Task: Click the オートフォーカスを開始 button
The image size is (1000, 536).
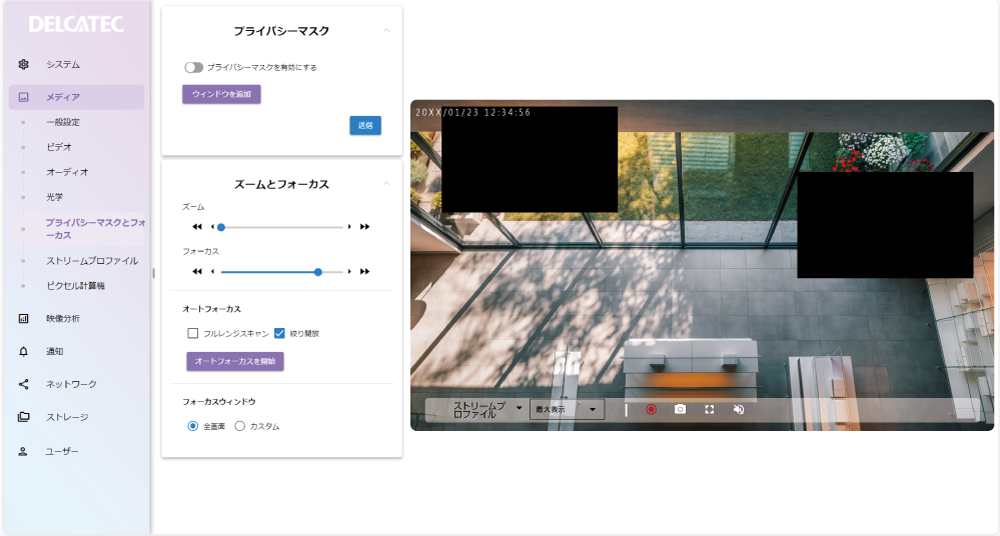Action: click(235, 361)
